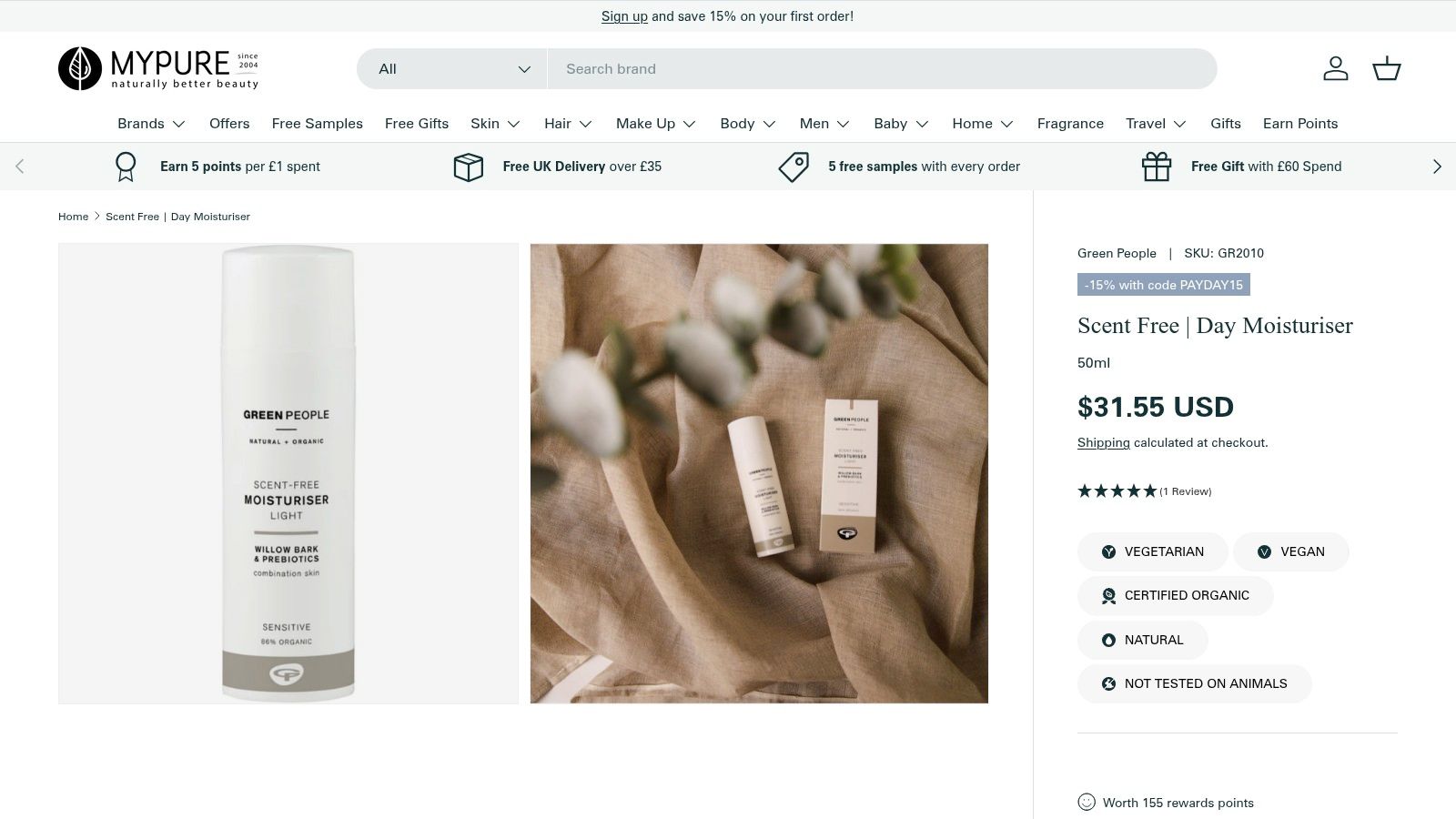Open the (1 Review) link
The image size is (1456, 819).
click(1186, 491)
